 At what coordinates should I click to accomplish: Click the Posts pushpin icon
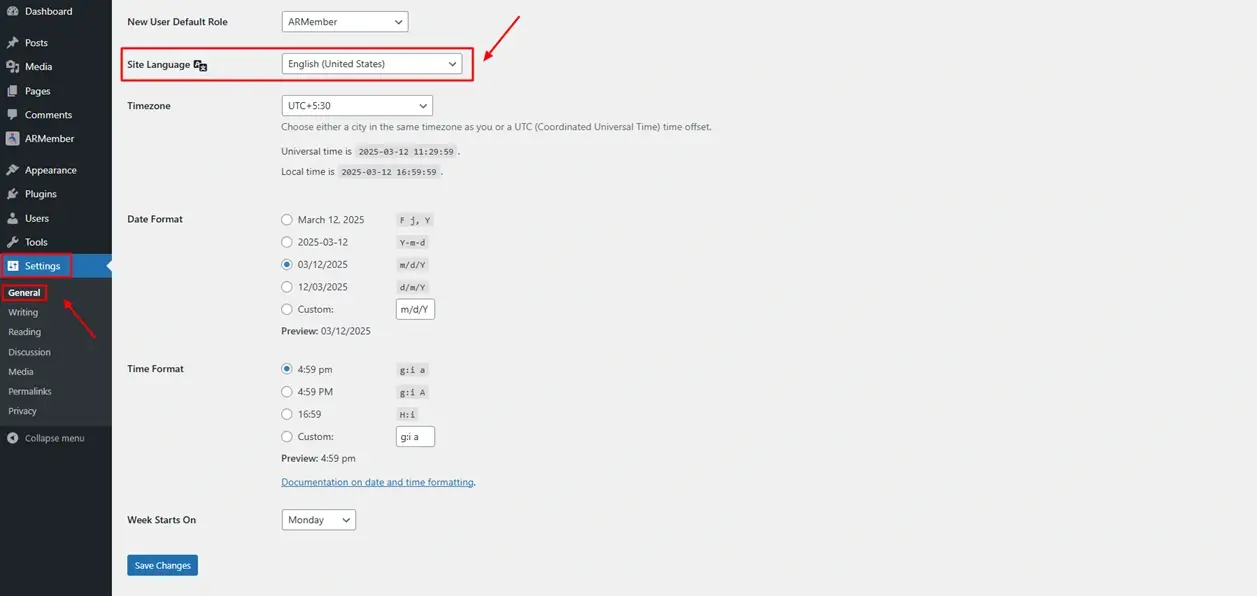pyautogui.click(x=12, y=43)
